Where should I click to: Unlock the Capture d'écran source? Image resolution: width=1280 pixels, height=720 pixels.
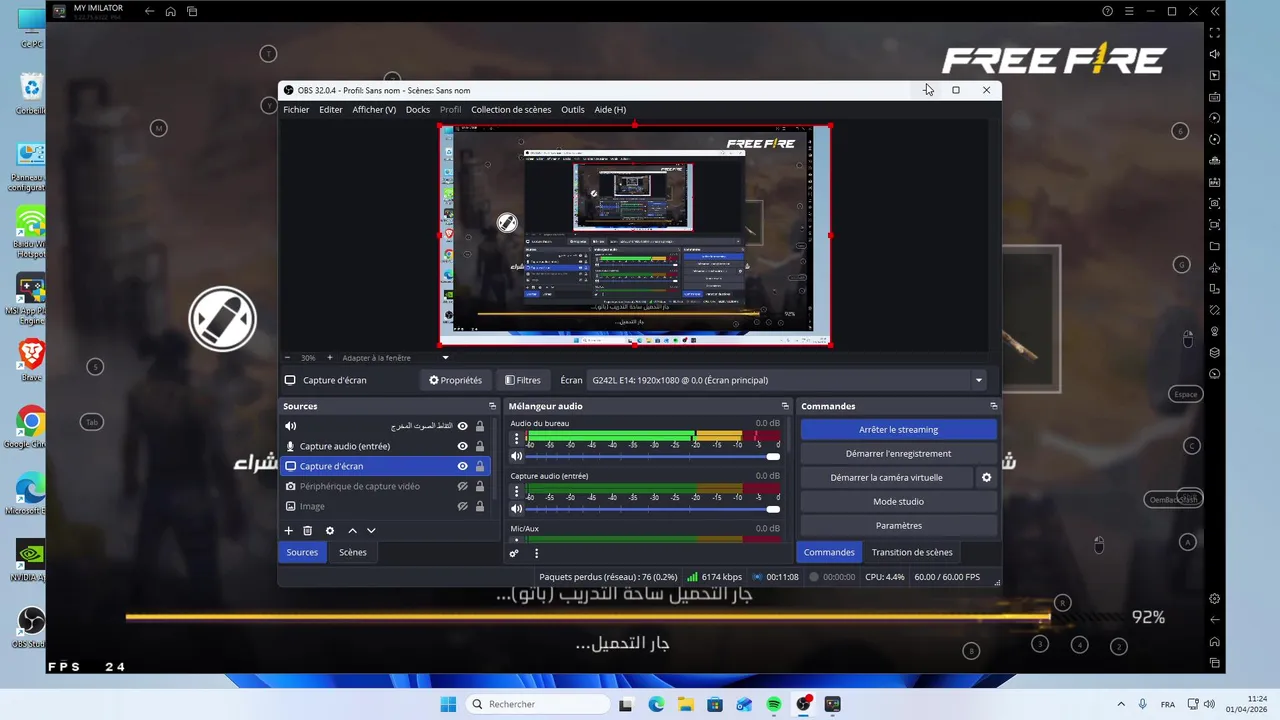(x=480, y=466)
